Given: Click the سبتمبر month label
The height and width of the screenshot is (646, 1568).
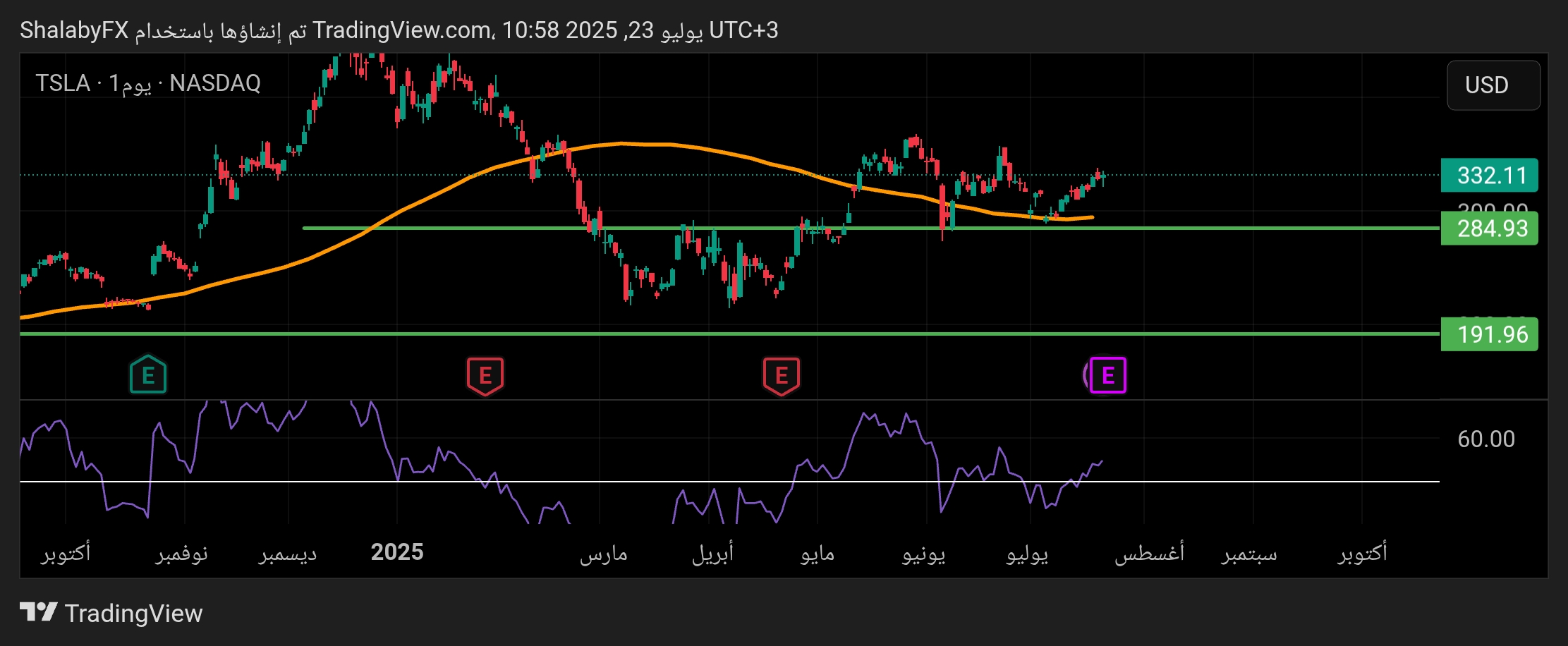Looking at the screenshot, I should pyautogui.click(x=1249, y=554).
